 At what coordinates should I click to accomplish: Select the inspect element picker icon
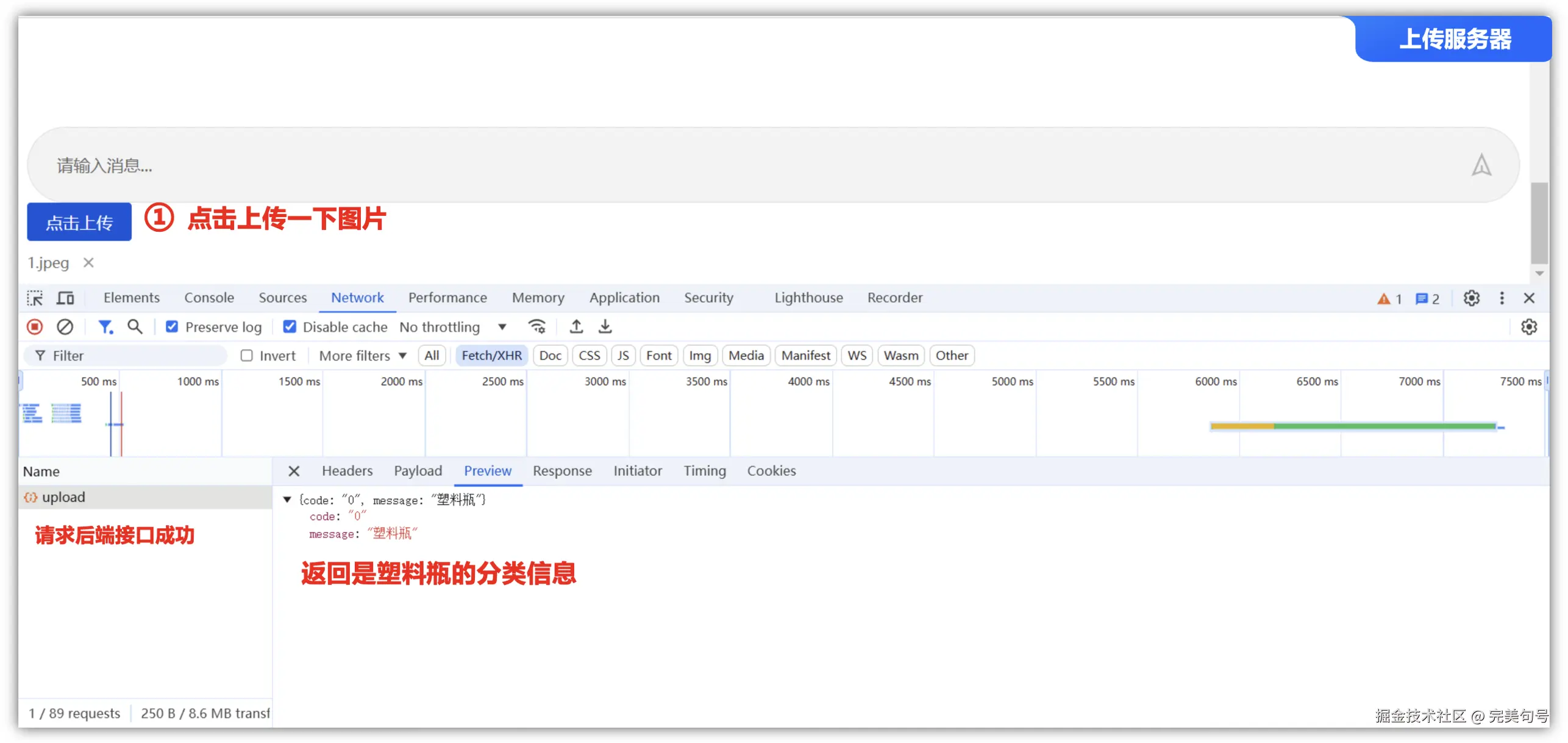[35, 298]
